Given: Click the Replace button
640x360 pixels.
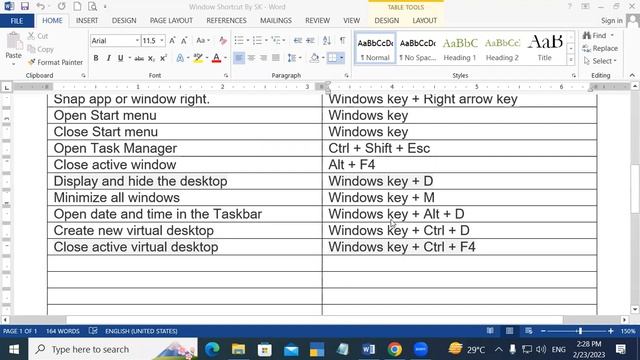Looking at the screenshot, I should click(600, 49).
